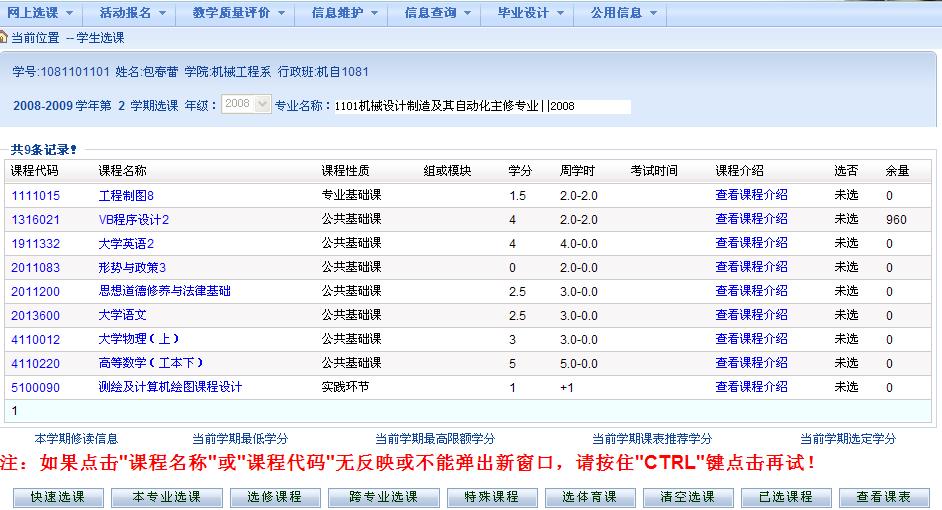
Task: Open 查看课表 to view the timetable
Action: (883, 497)
